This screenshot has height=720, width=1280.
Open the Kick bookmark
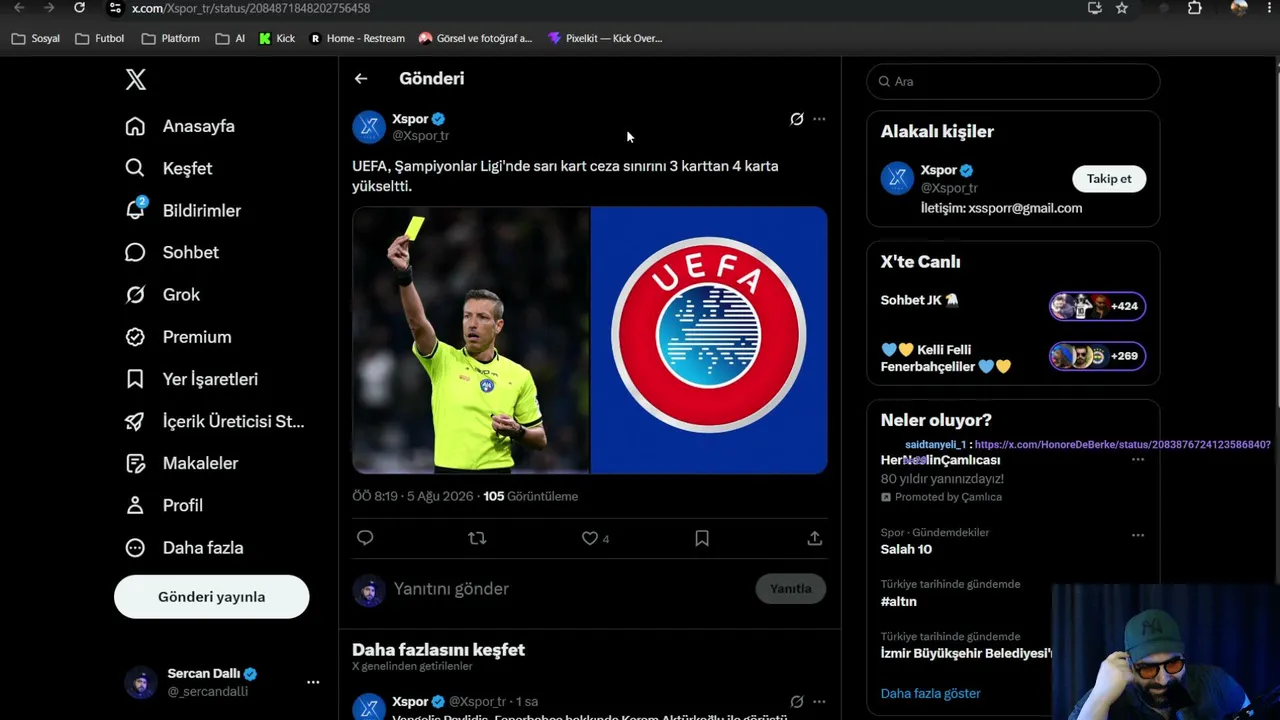click(277, 39)
